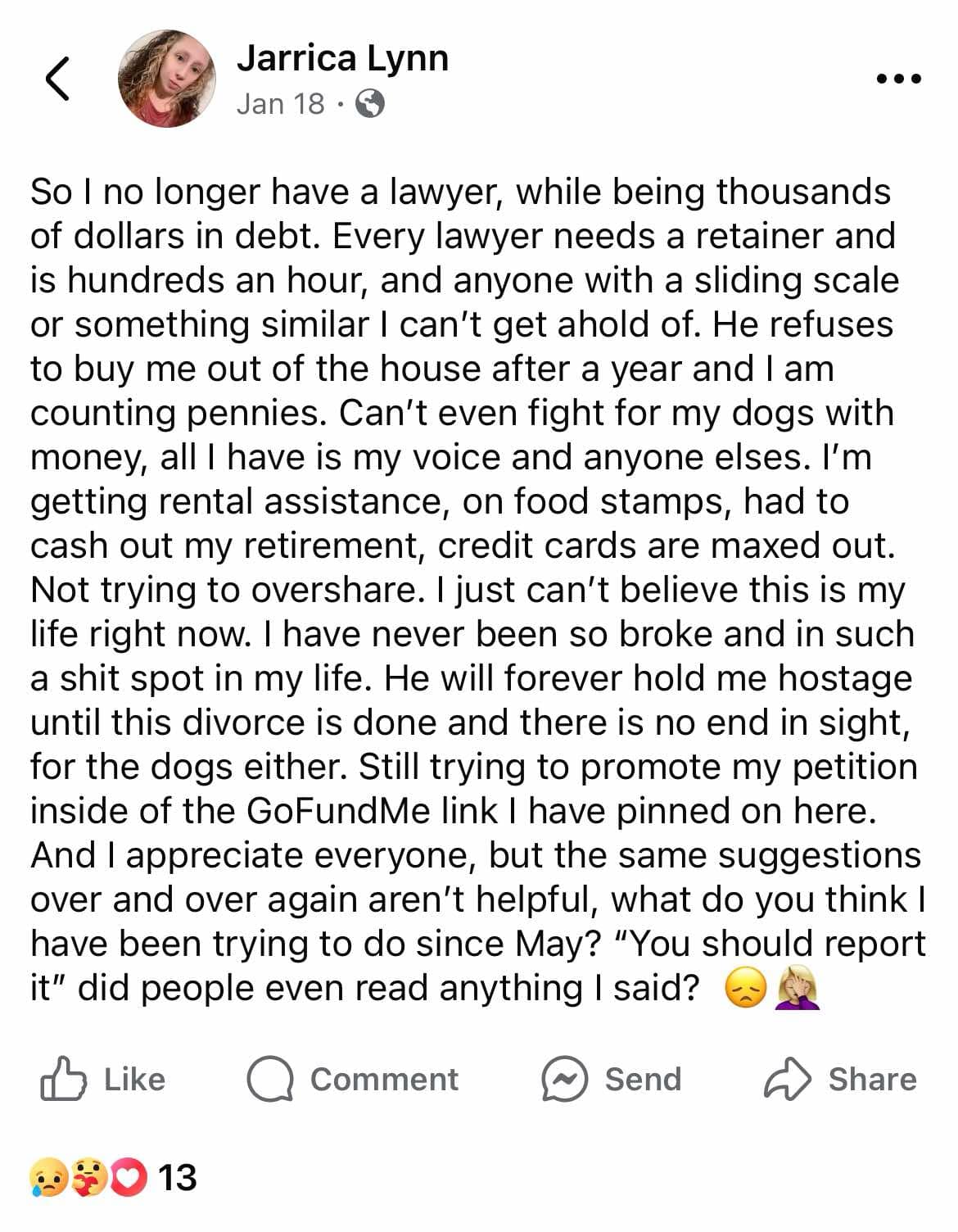Tap the sad crying reaction emoji
Viewport: 958px width, 1232px height.
tap(47, 1178)
